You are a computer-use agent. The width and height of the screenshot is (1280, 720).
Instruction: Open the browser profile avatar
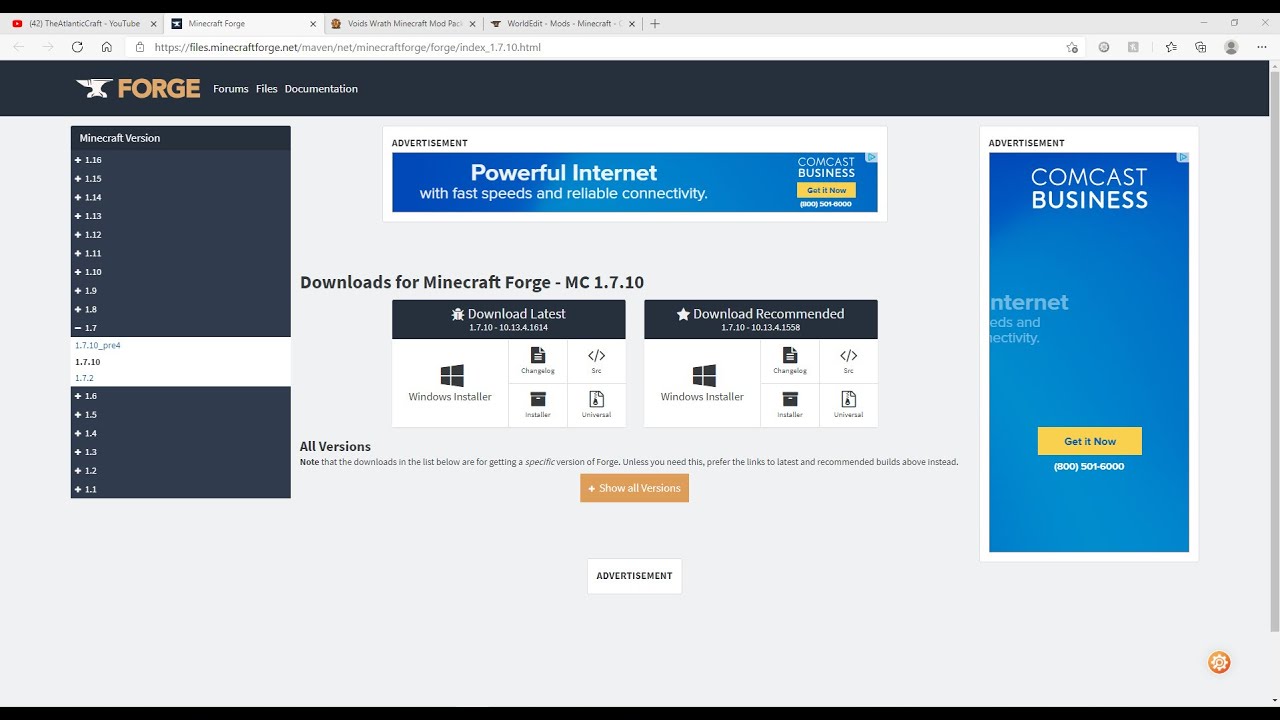click(1231, 47)
